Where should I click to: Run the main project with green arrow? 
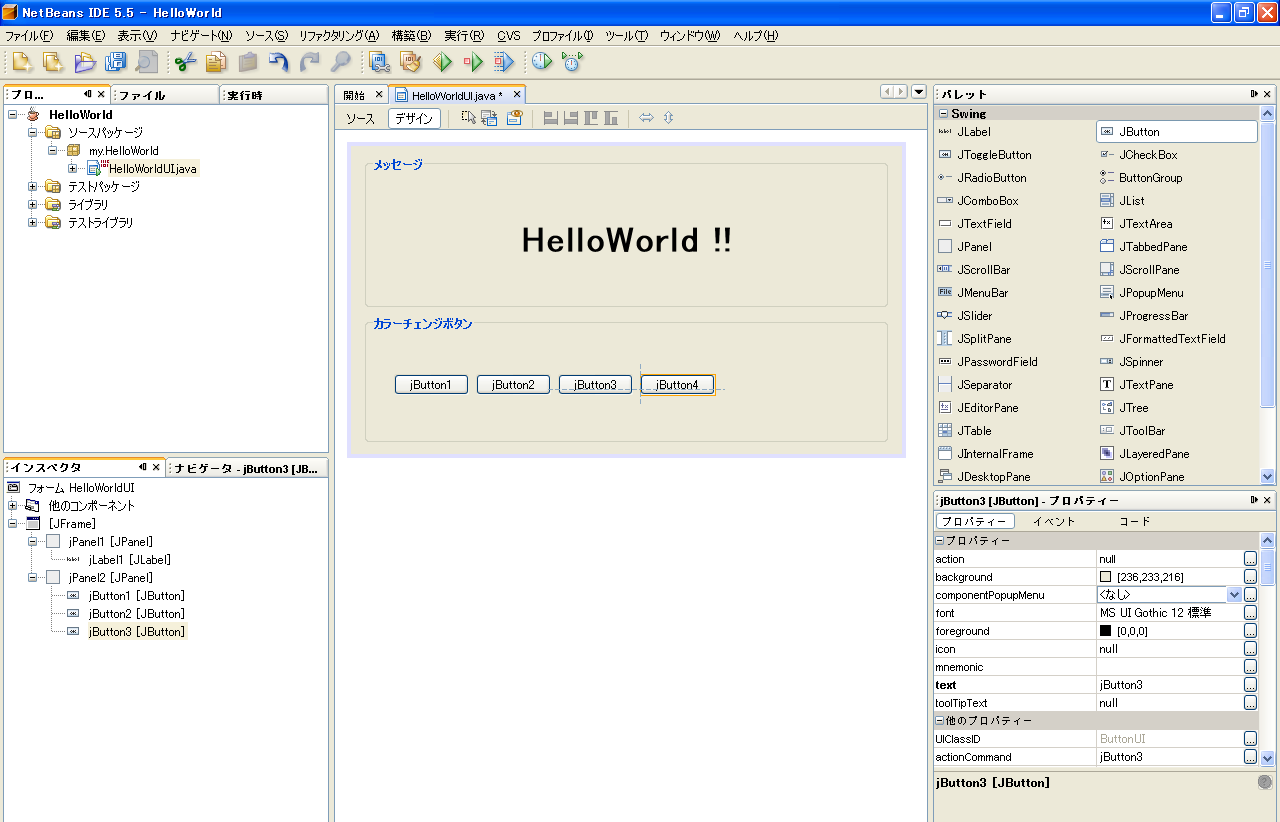[x=442, y=62]
